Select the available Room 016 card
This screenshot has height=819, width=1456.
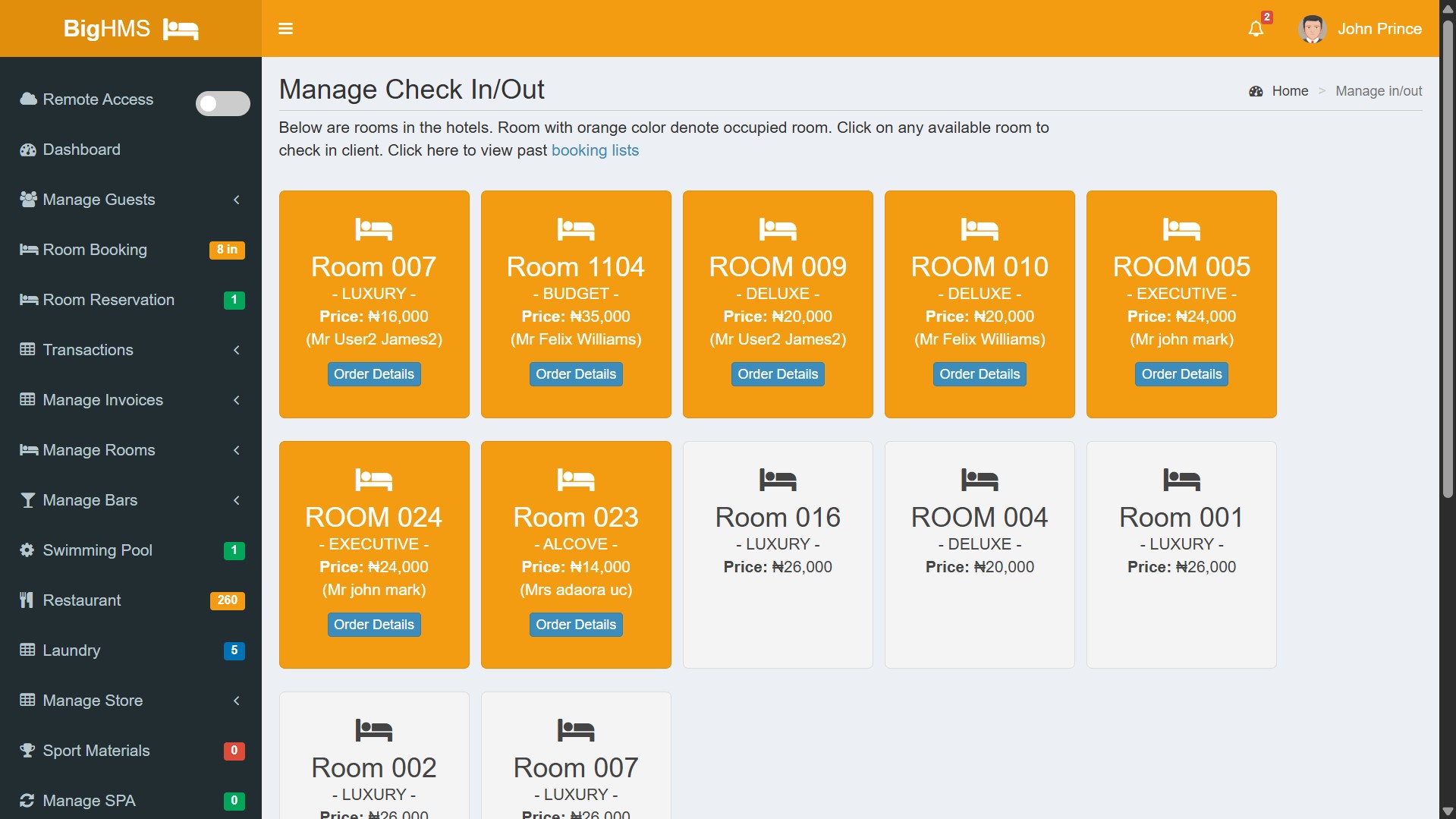click(778, 554)
